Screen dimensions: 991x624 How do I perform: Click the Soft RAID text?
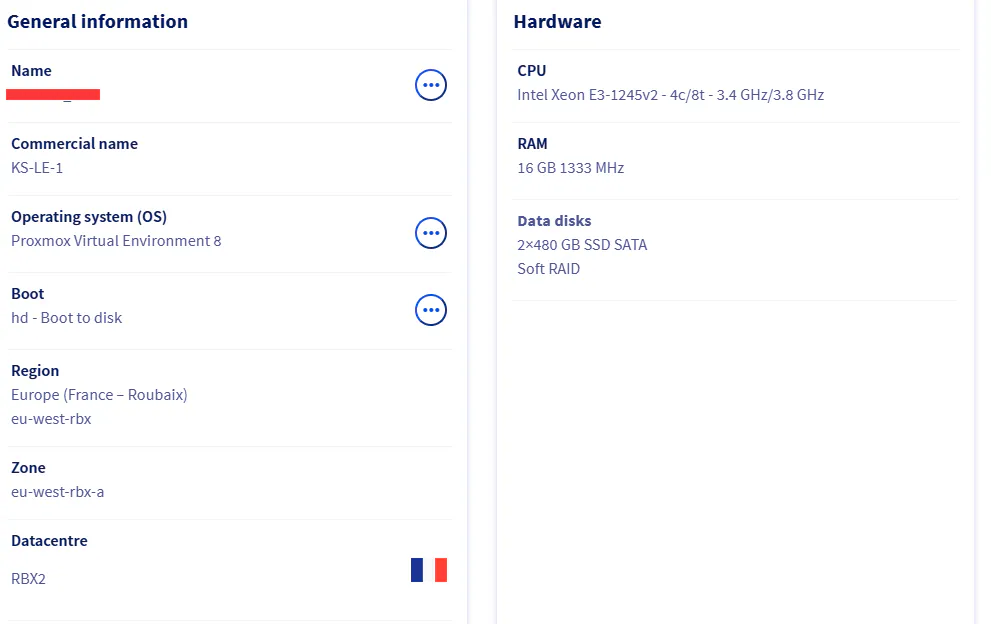(548, 269)
